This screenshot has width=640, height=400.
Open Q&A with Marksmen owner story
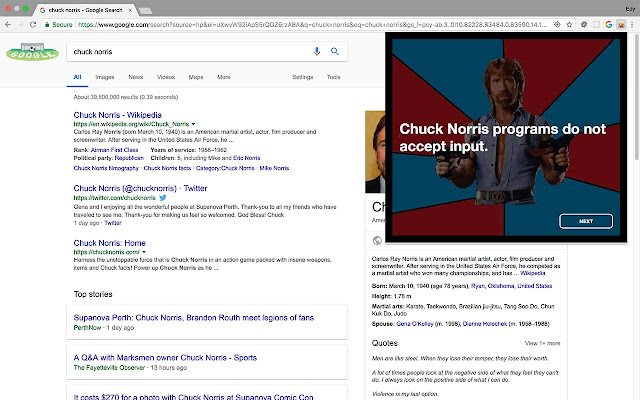tap(165, 358)
